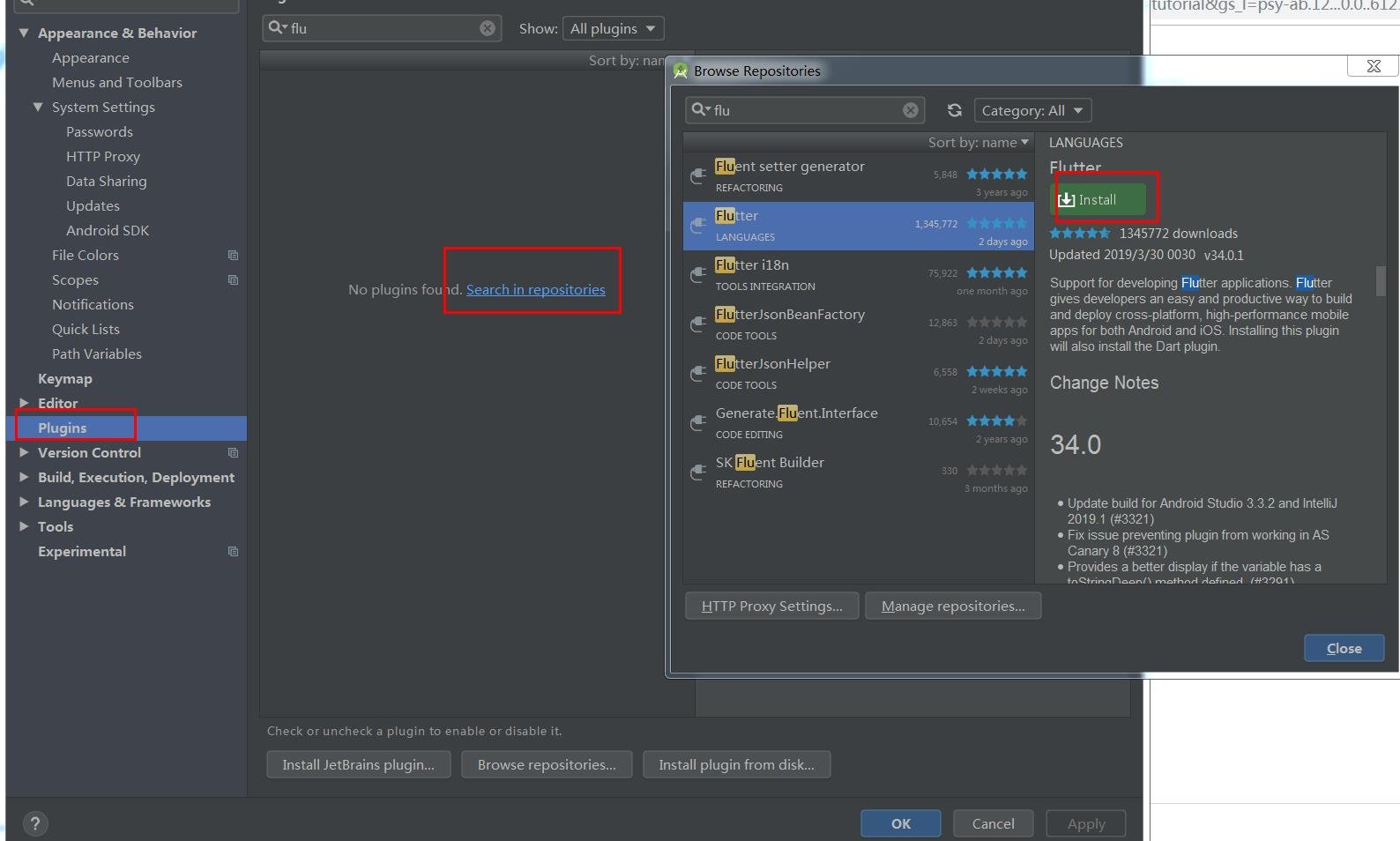Collapse the System Settings tree node

pyautogui.click(x=38, y=108)
